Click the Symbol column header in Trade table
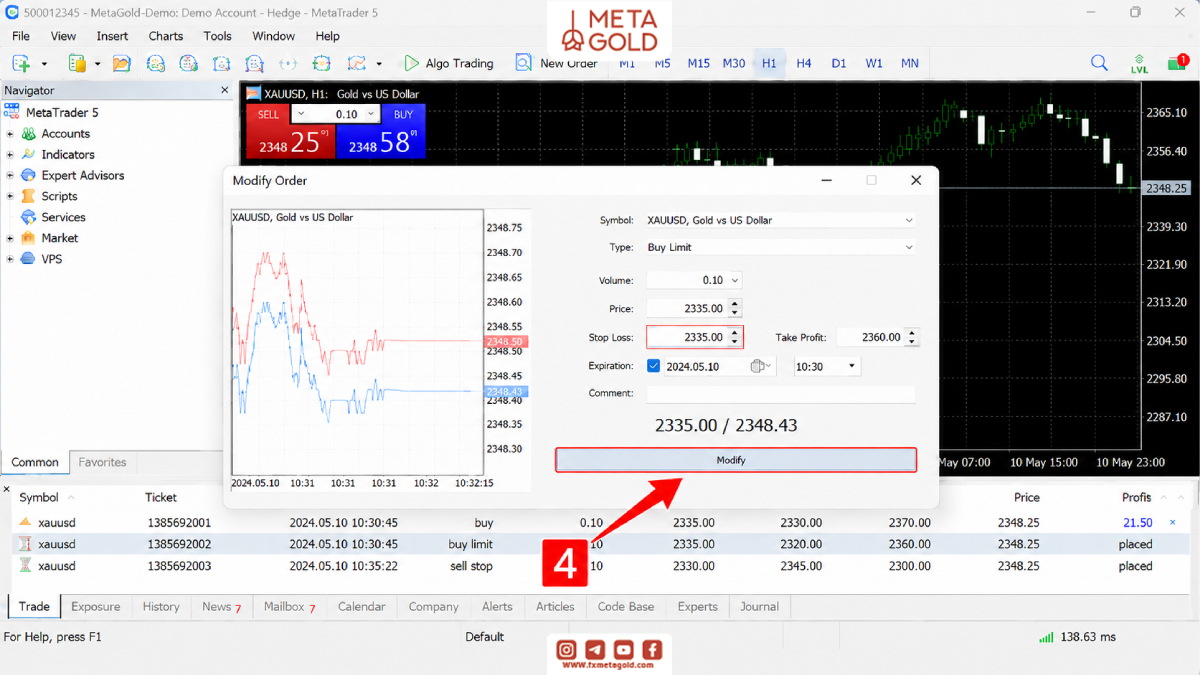The height and width of the screenshot is (675, 1200). click(39, 497)
